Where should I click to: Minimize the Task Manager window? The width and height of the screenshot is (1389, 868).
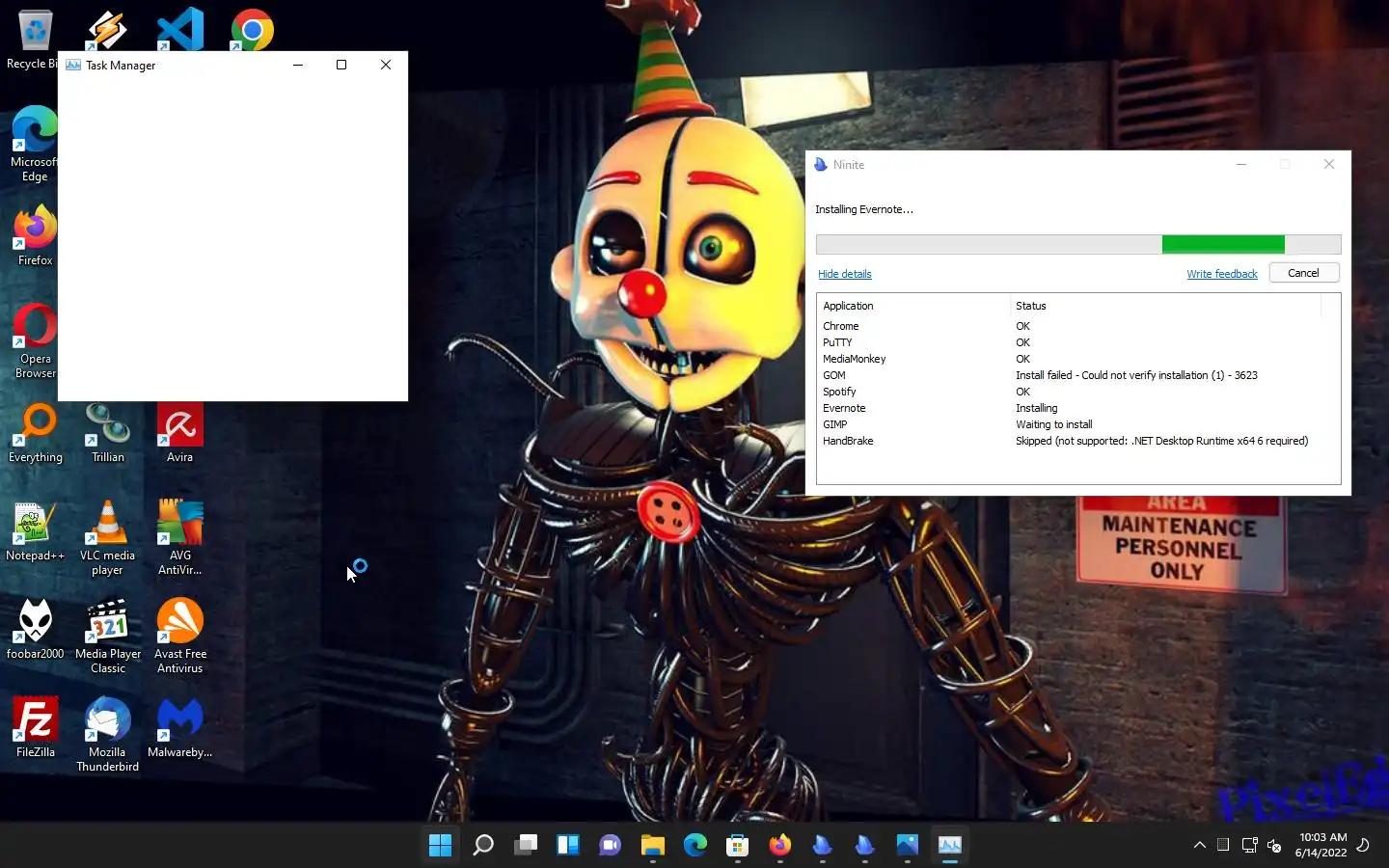297,65
